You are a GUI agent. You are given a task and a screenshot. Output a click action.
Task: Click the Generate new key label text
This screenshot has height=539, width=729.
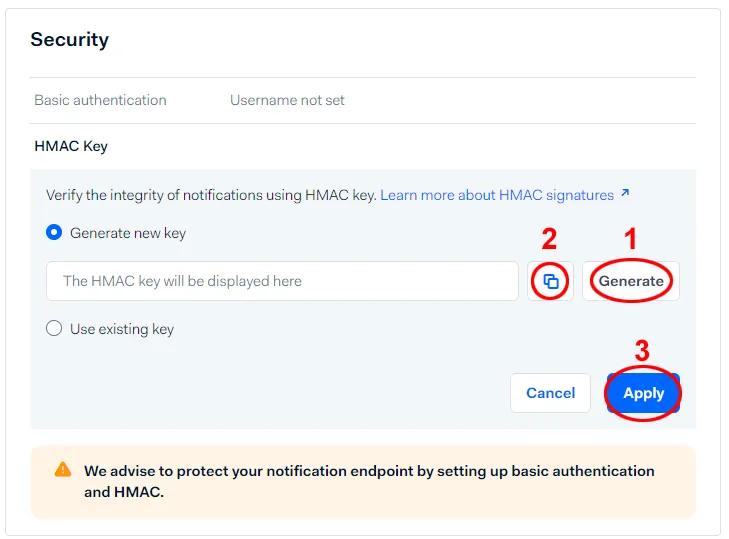click(128, 233)
